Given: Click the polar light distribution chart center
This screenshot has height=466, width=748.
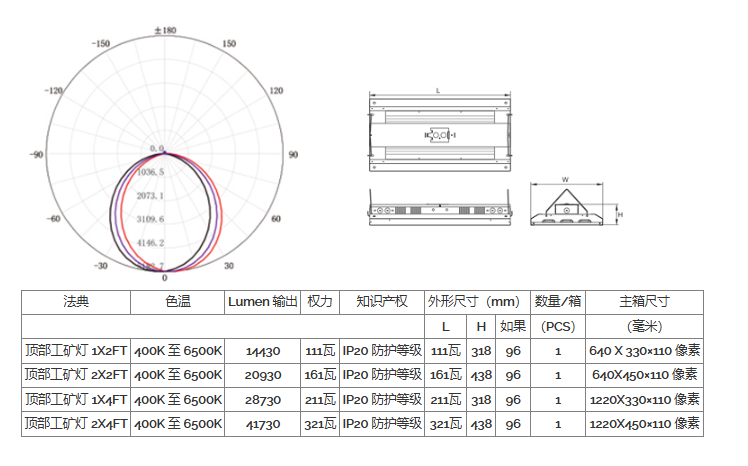Looking at the screenshot, I should coord(165,155).
